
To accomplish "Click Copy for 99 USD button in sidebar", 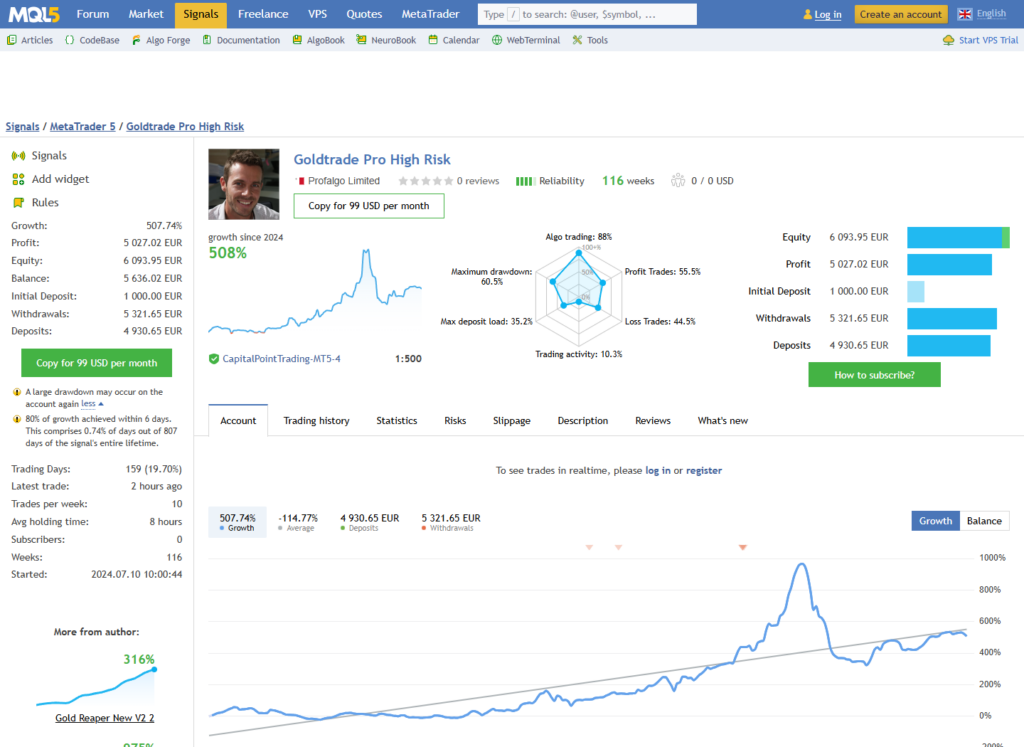I will [x=97, y=363].
